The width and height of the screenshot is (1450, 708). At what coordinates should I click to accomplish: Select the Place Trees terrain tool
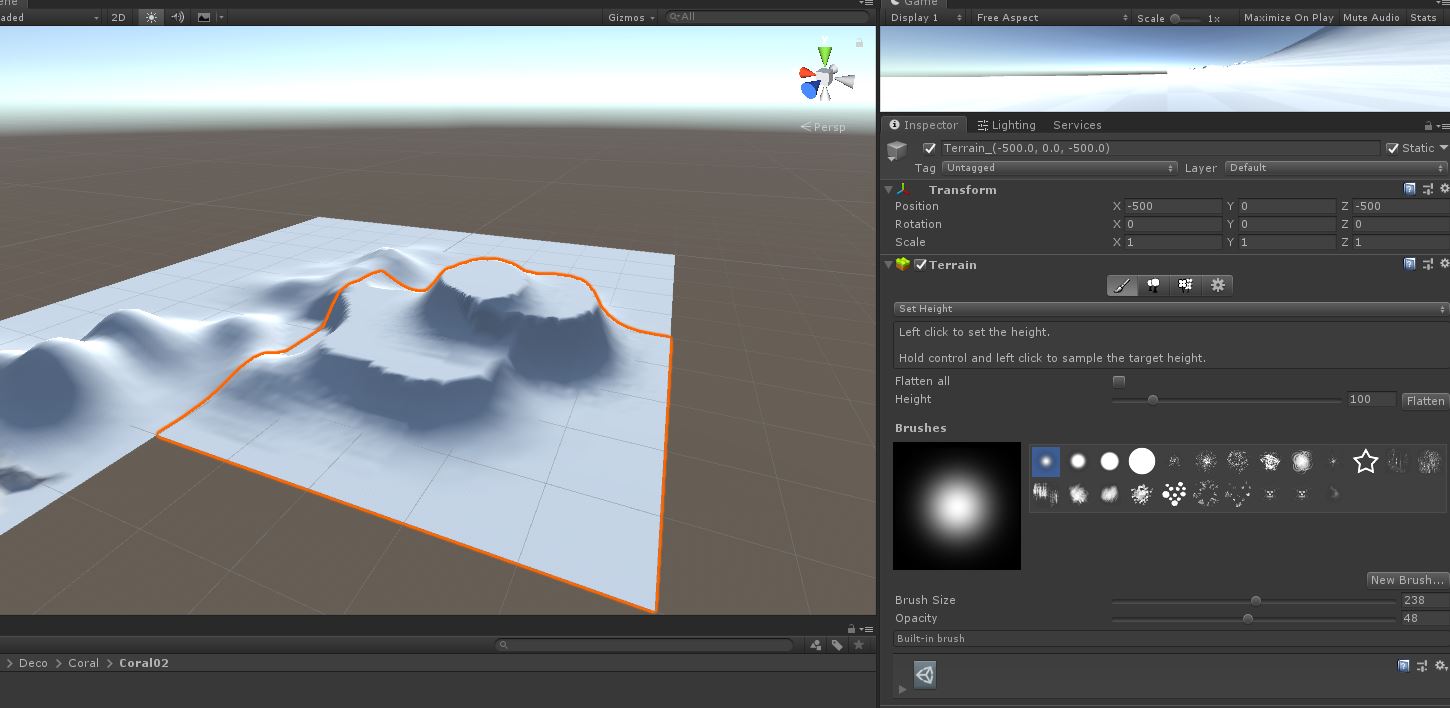pyautogui.click(x=1154, y=285)
